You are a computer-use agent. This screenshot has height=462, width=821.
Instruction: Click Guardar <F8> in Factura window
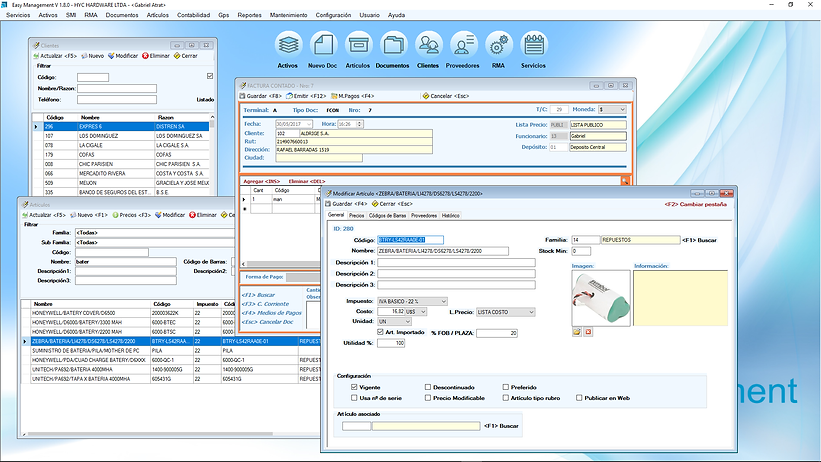click(261, 96)
